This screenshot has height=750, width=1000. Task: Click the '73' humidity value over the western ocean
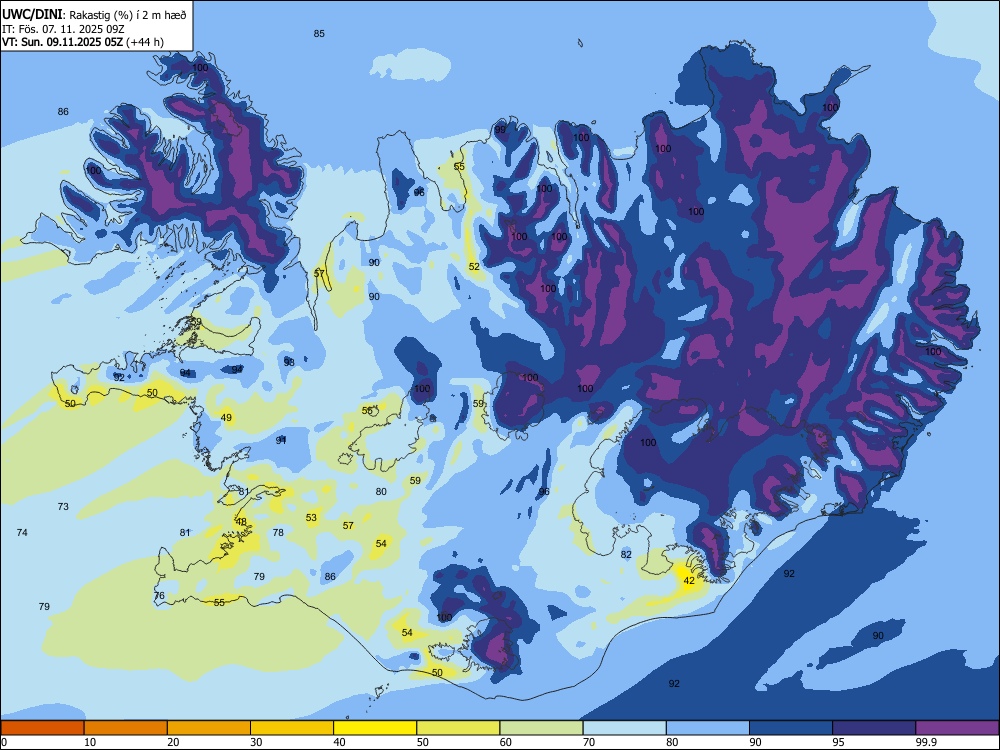(62, 507)
